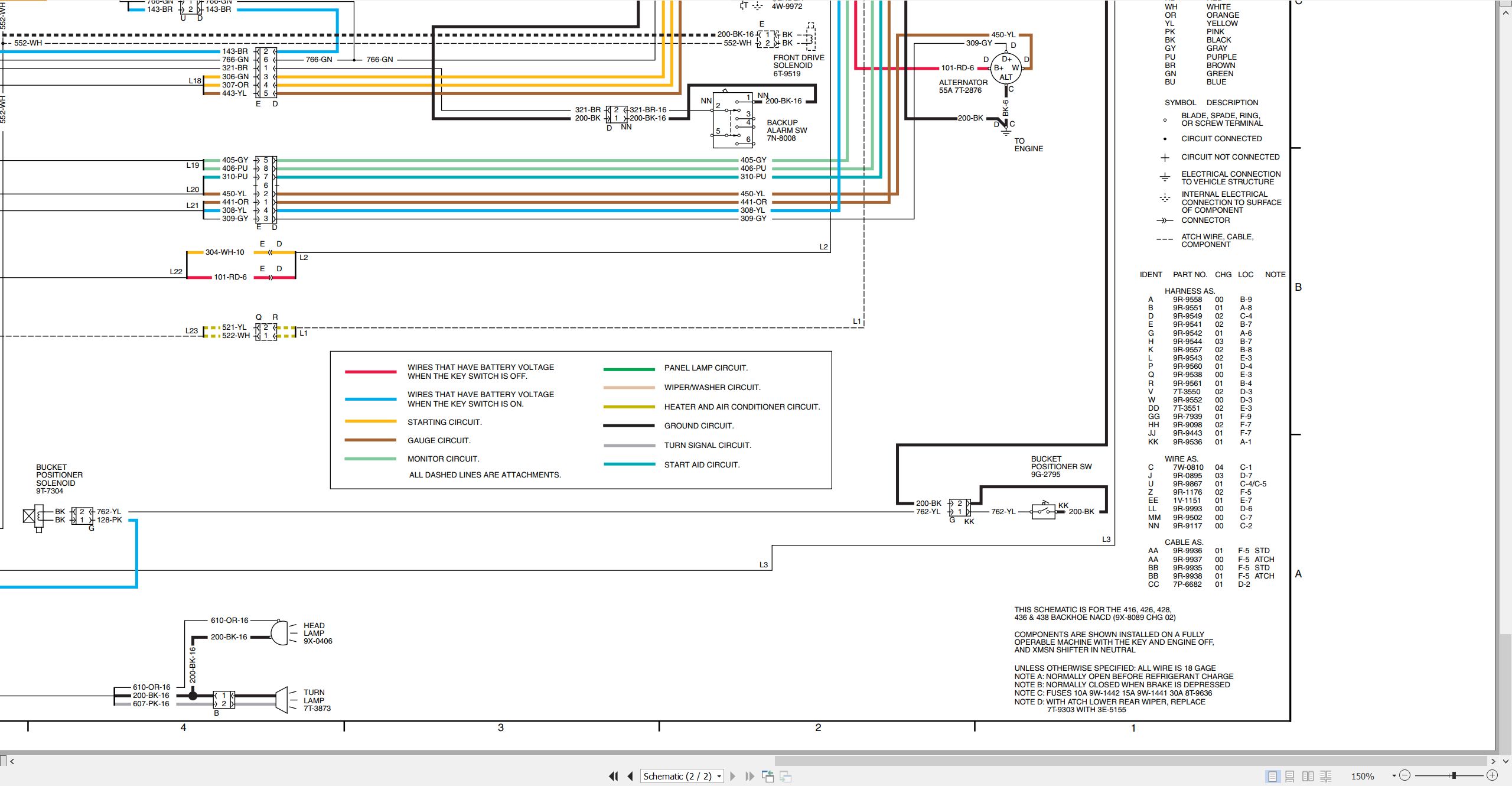Click the 304-WH-10 wire label
Viewport: 1512px width, 786px height.
click(x=224, y=252)
